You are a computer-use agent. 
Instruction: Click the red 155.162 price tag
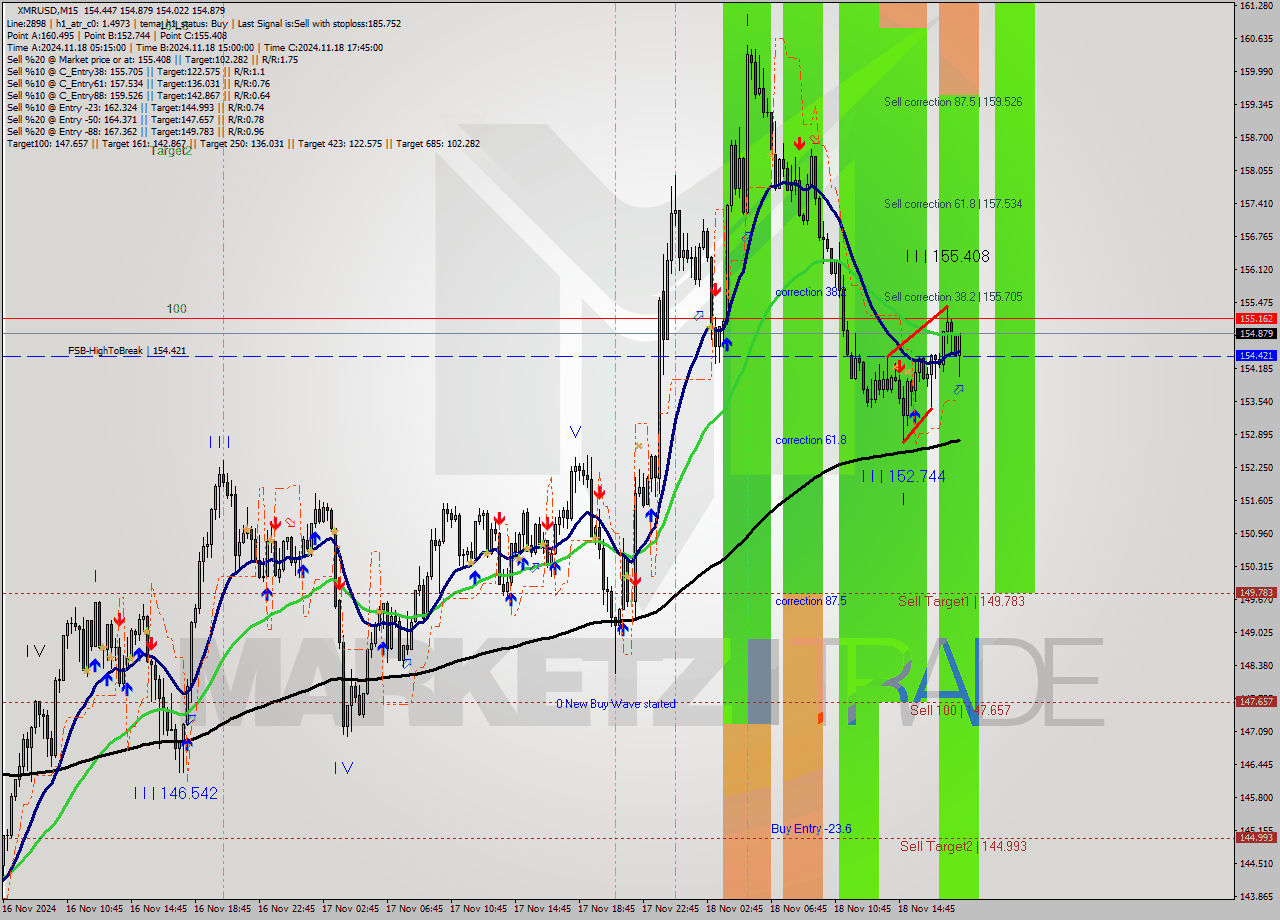pos(1255,319)
